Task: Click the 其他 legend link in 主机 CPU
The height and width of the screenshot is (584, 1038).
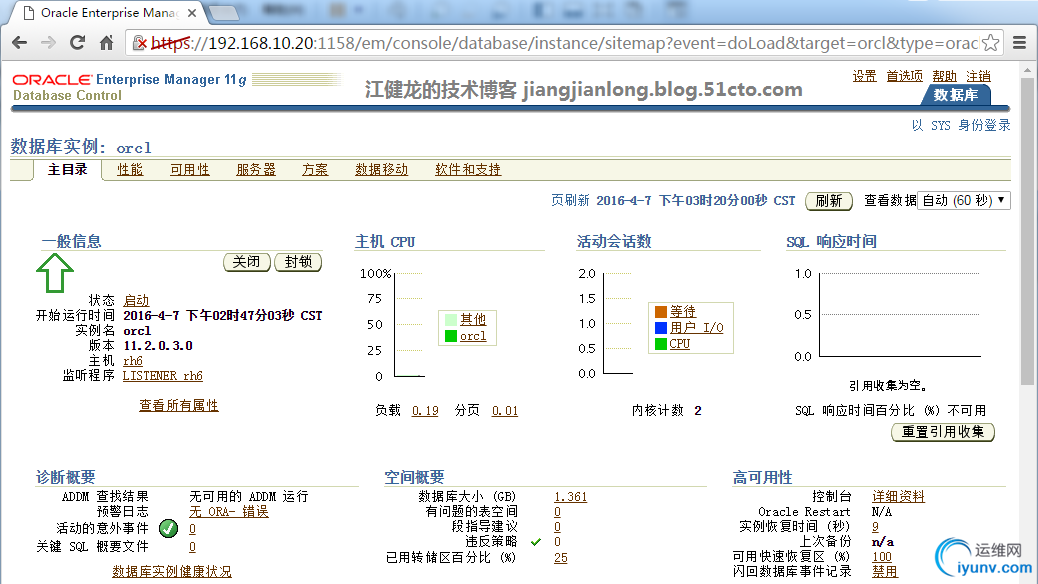Action: click(473, 319)
